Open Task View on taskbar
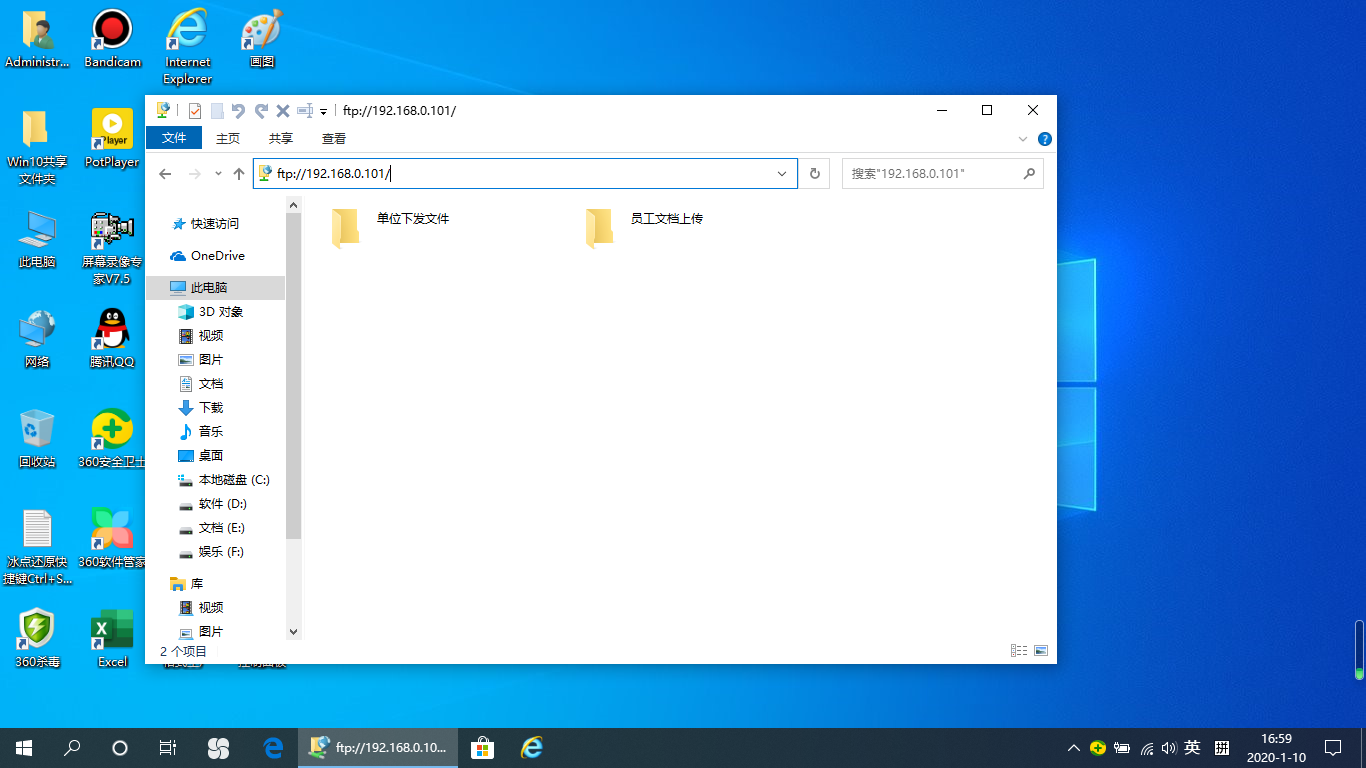This screenshot has height=768, width=1366. pyautogui.click(x=168, y=748)
